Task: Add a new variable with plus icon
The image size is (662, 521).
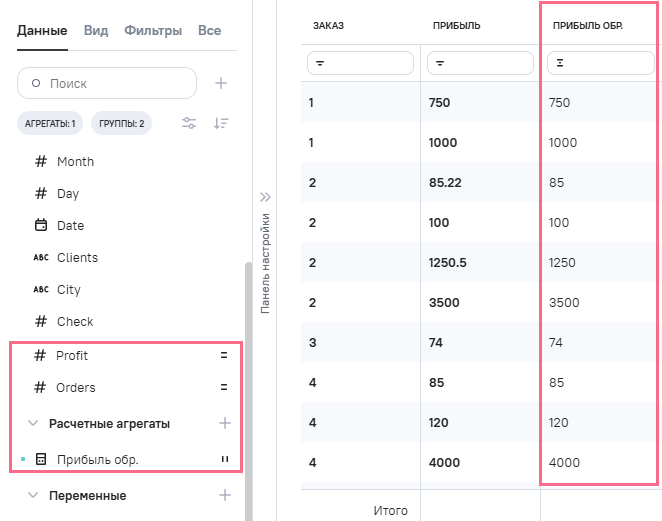Action: (225, 495)
